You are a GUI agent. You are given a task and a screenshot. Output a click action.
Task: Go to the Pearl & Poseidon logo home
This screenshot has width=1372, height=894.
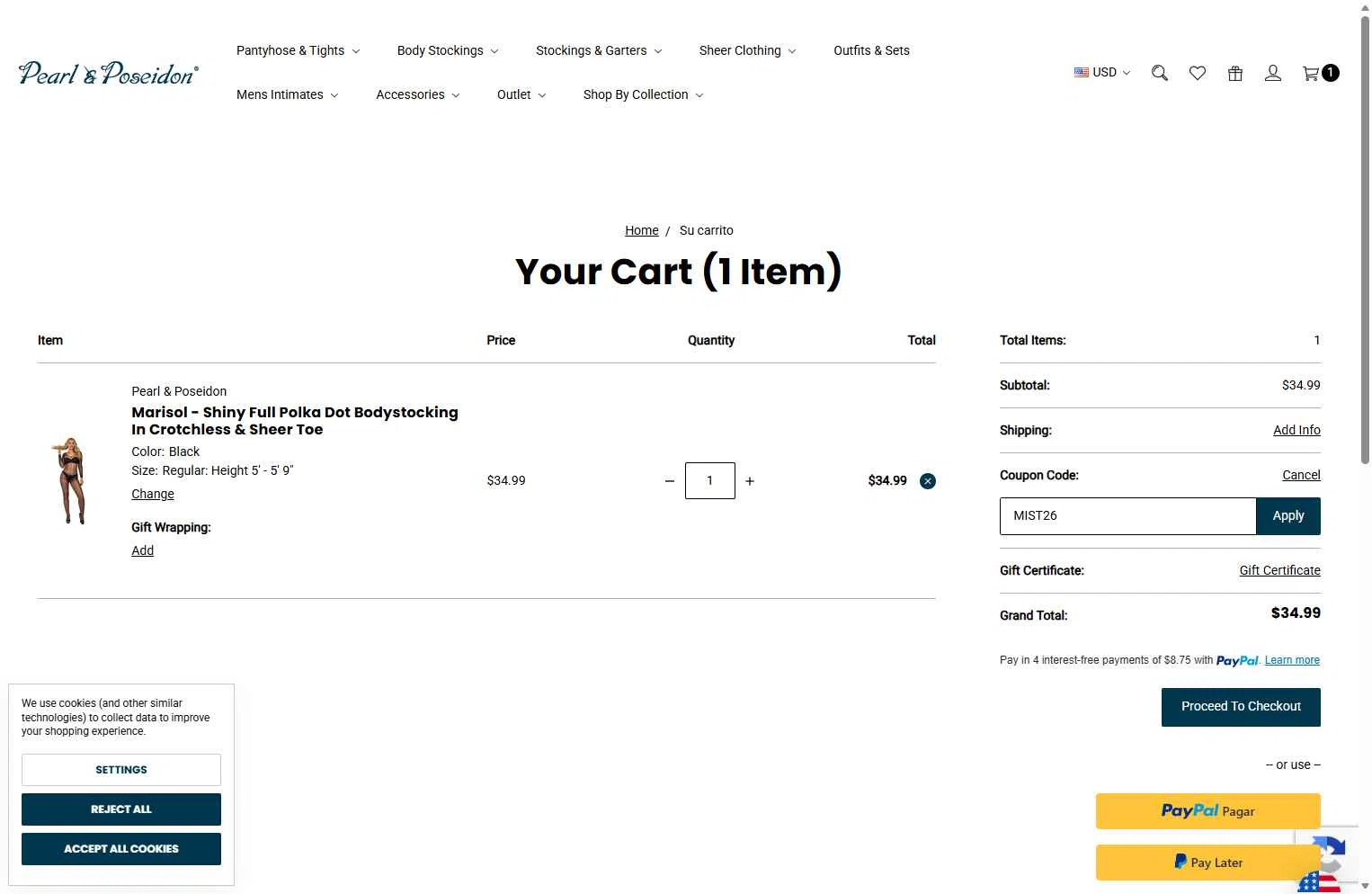click(108, 73)
